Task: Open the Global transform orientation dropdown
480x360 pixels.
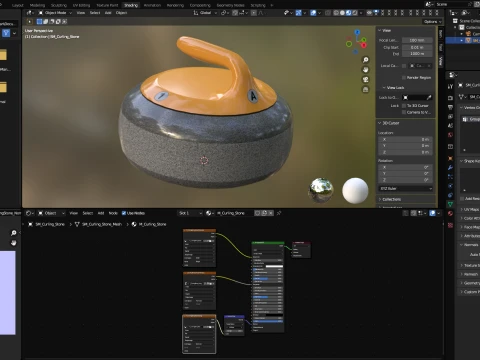Action: click(205, 13)
